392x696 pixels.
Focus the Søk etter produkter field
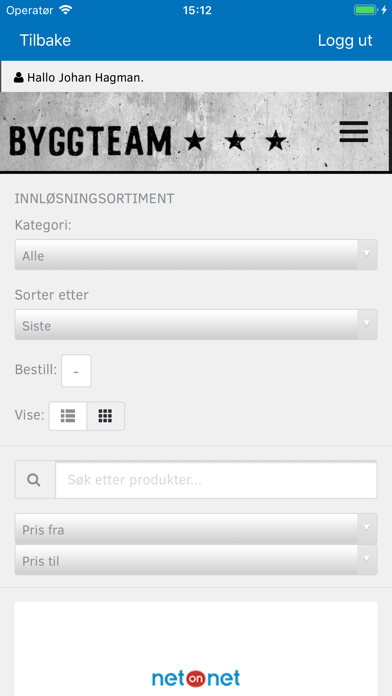coord(216,480)
